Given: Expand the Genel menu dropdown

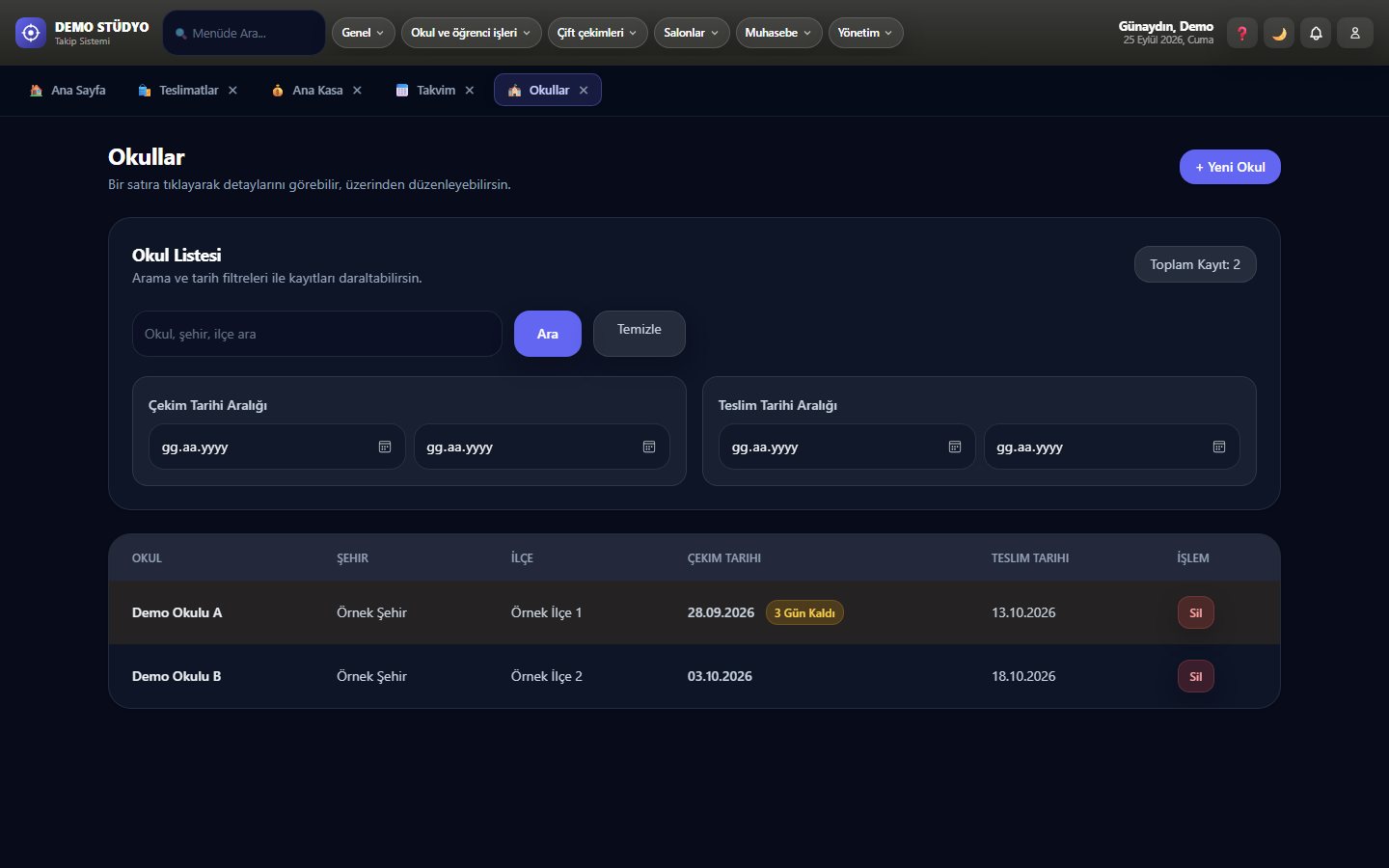Looking at the screenshot, I should (364, 33).
